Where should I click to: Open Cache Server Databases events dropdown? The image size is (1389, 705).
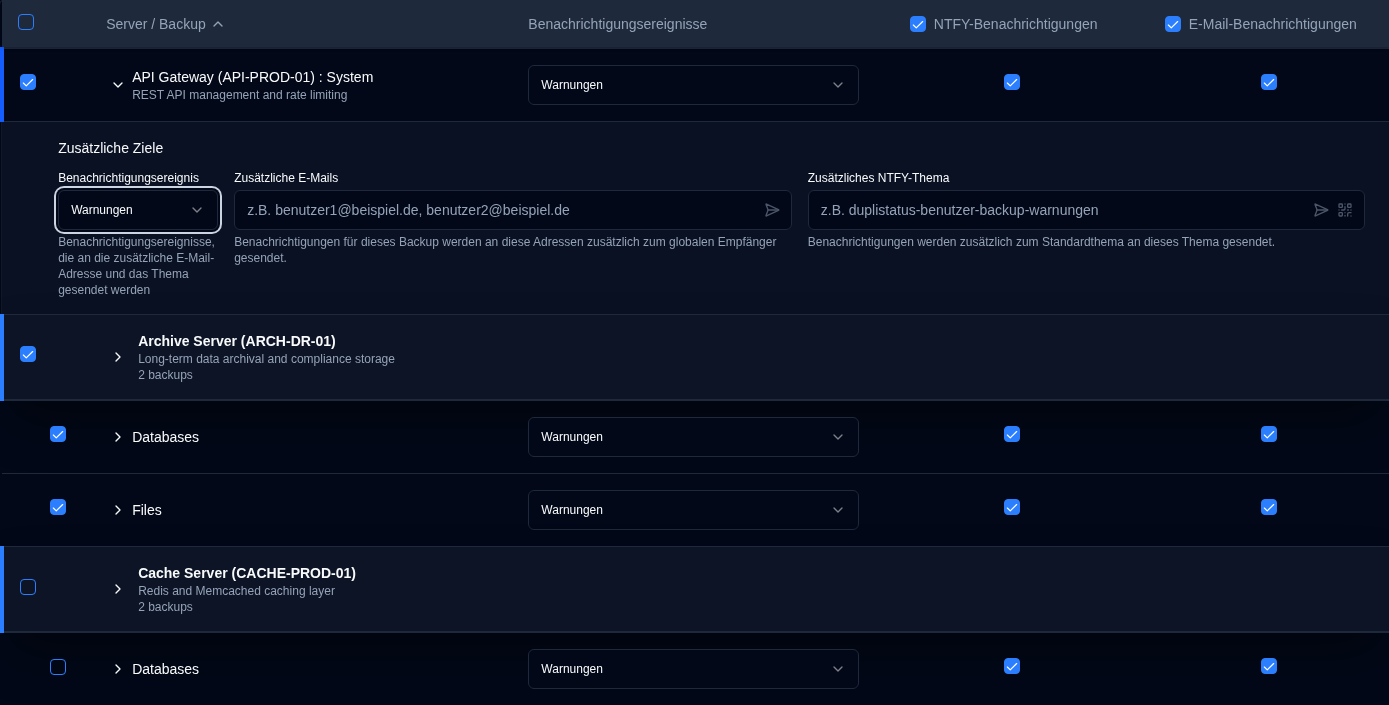[693, 669]
